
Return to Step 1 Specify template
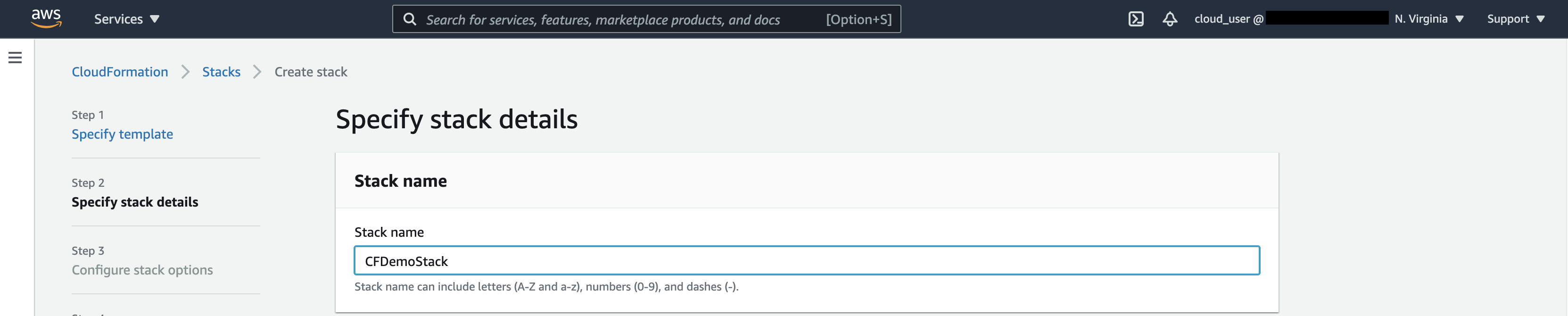[123, 134]
